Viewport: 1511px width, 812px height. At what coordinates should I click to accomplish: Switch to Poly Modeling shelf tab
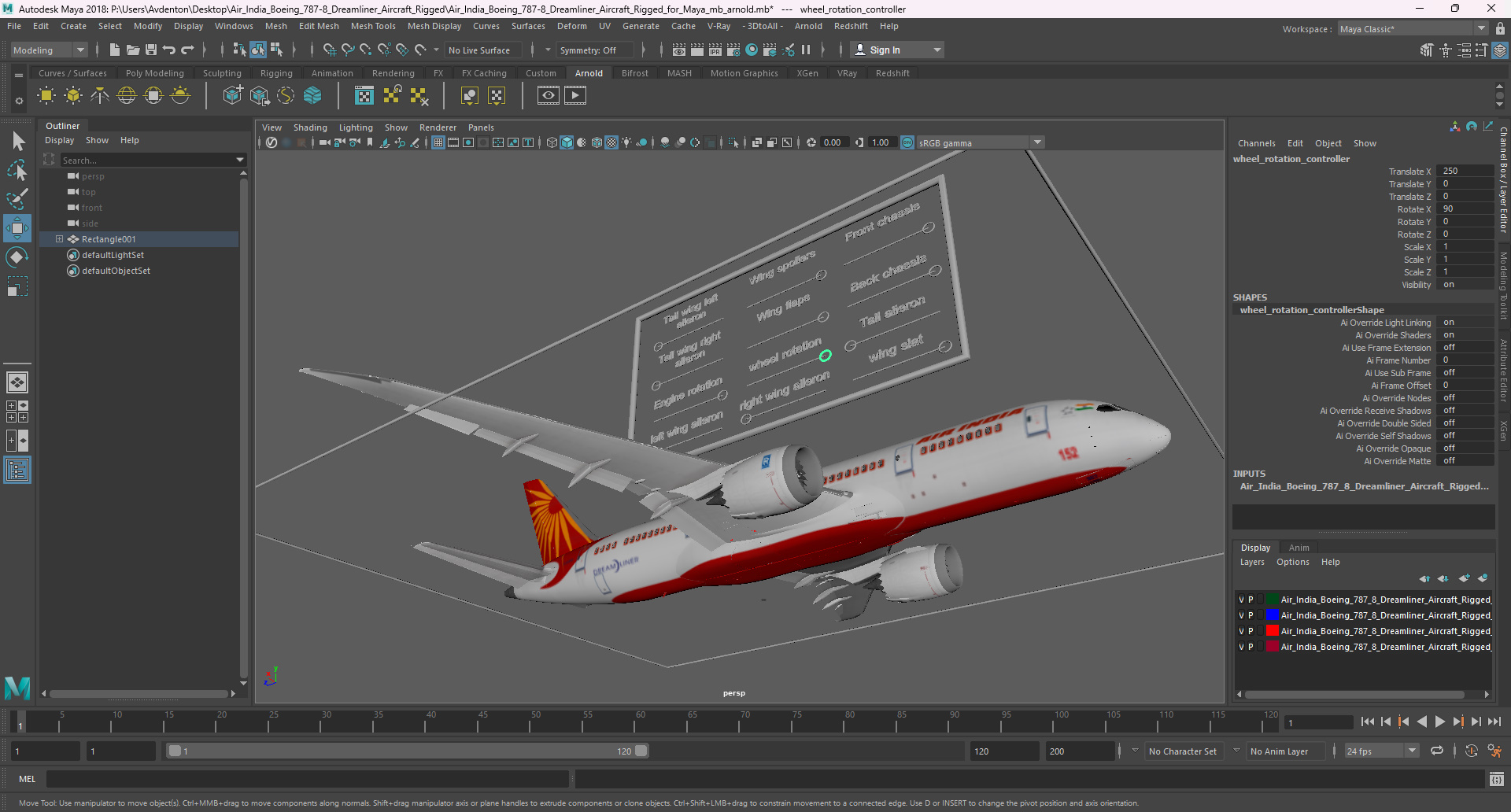(x=155, y=73)
